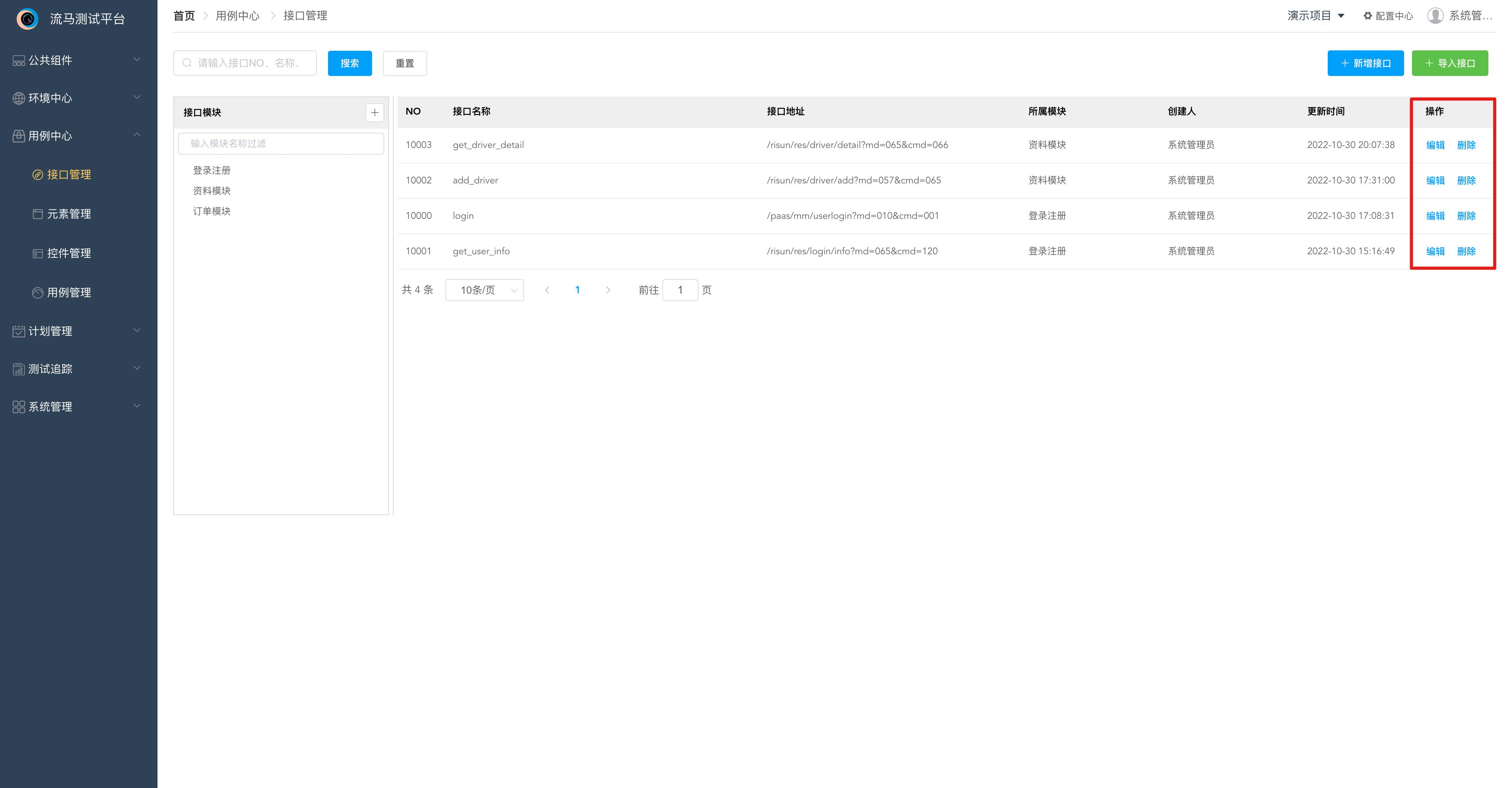
Task: Go to next page arrow
Action: 608,290
